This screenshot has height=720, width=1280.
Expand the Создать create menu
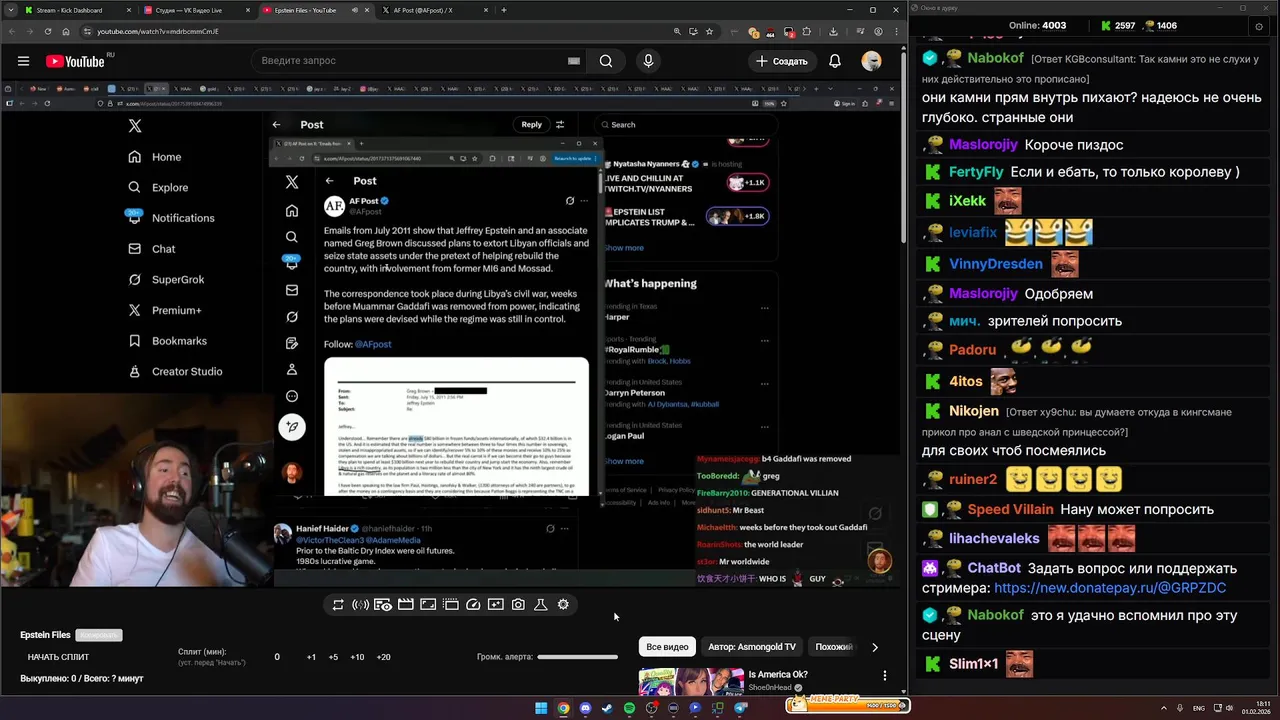[x=781, y=61]
